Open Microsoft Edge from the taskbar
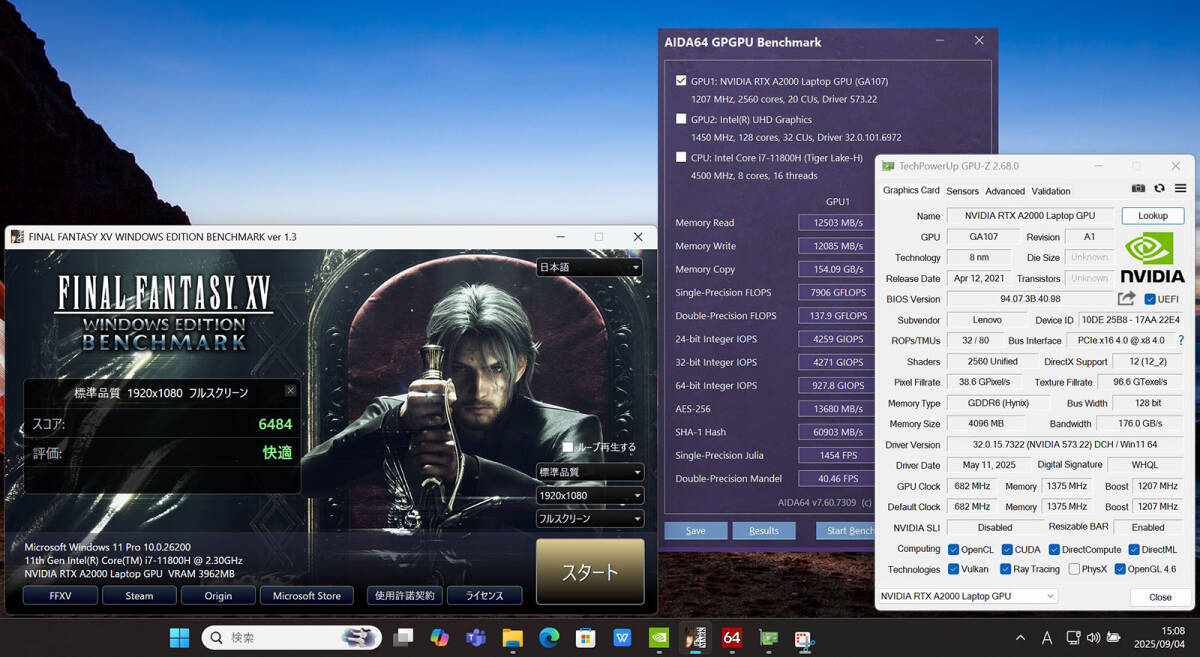The image size is (1200, 657). [x=549, y=637]
